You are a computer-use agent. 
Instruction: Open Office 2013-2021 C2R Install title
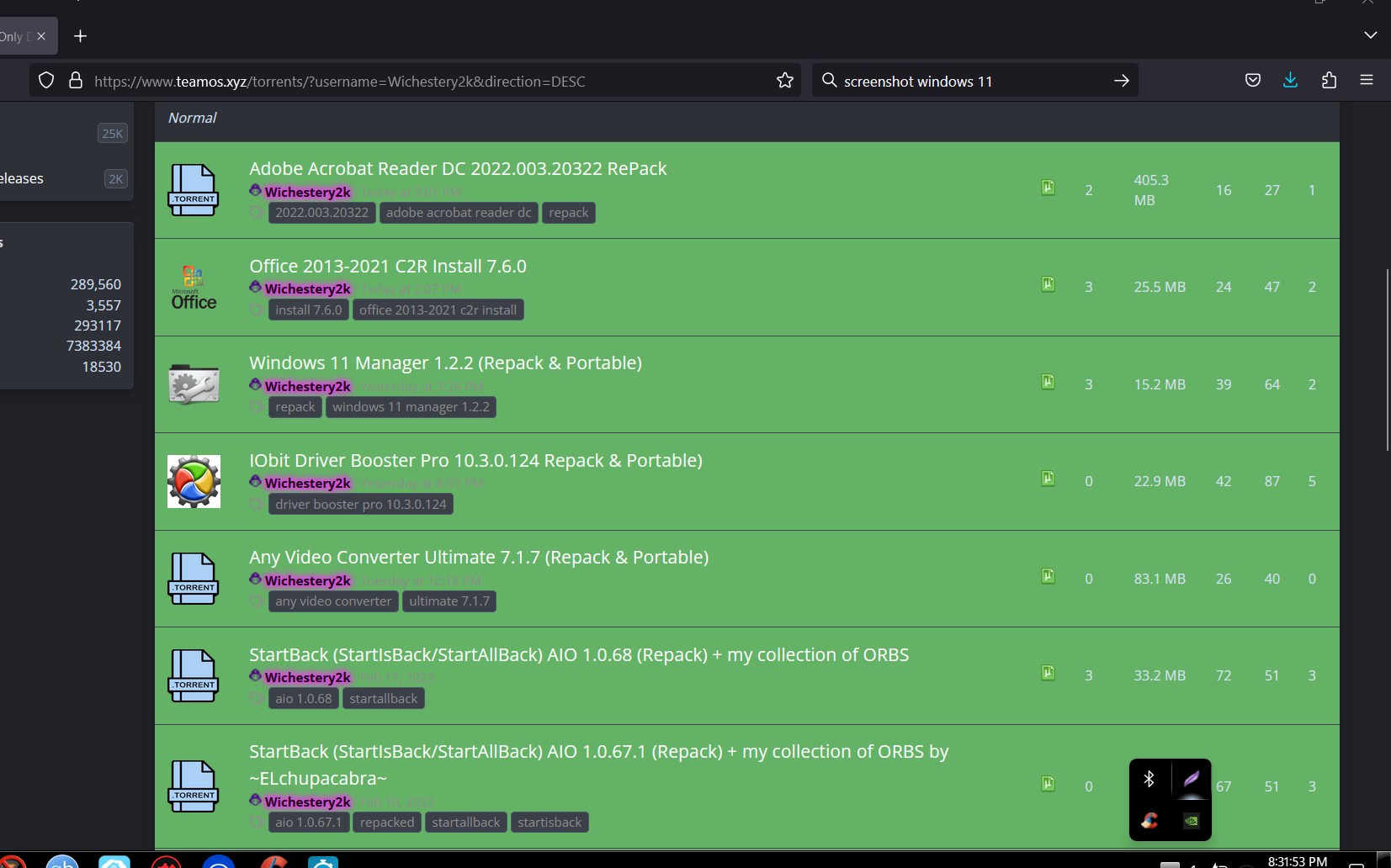tap(388, 266)
